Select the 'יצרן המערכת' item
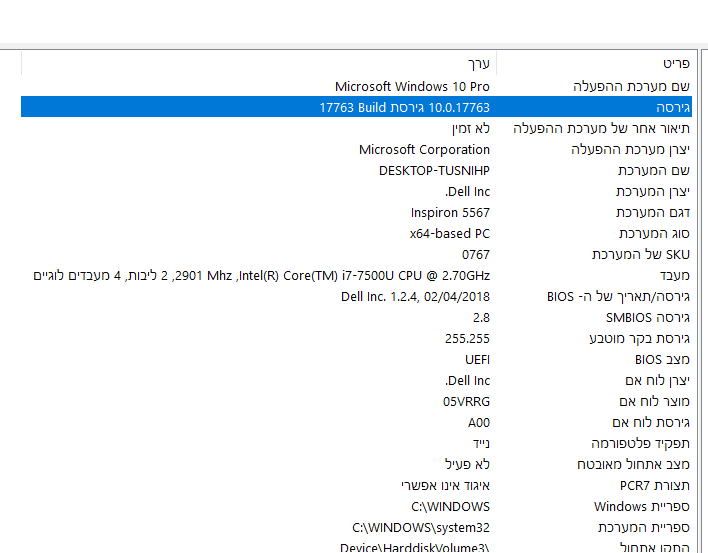The height and width of the screenshot is (553, 708). coord(653,191)
